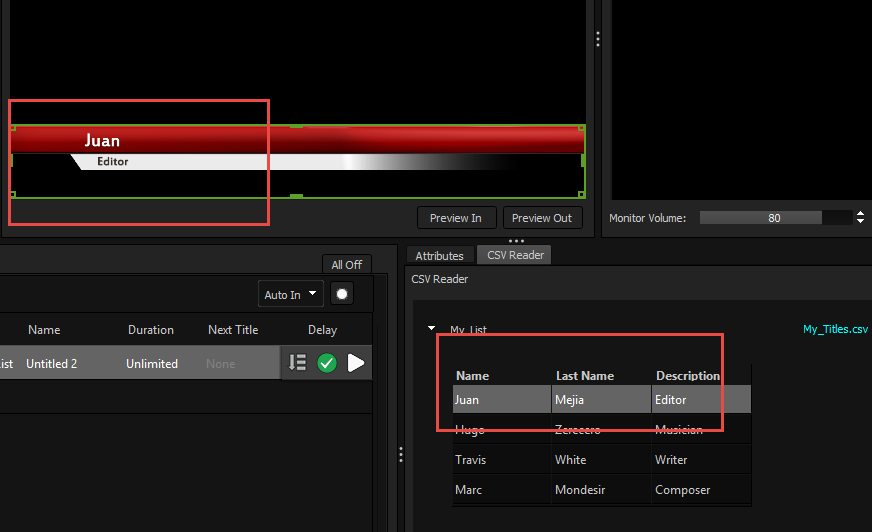Select the Travis White row
Screen dimensions: 872x532
tap(600, 460)
